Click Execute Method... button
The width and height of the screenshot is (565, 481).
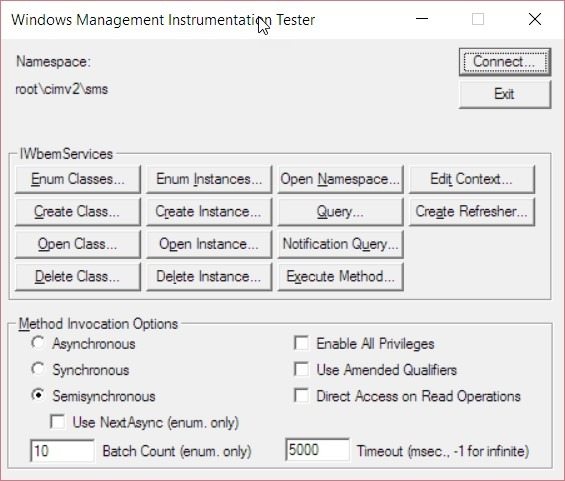[x=340, y=277]
